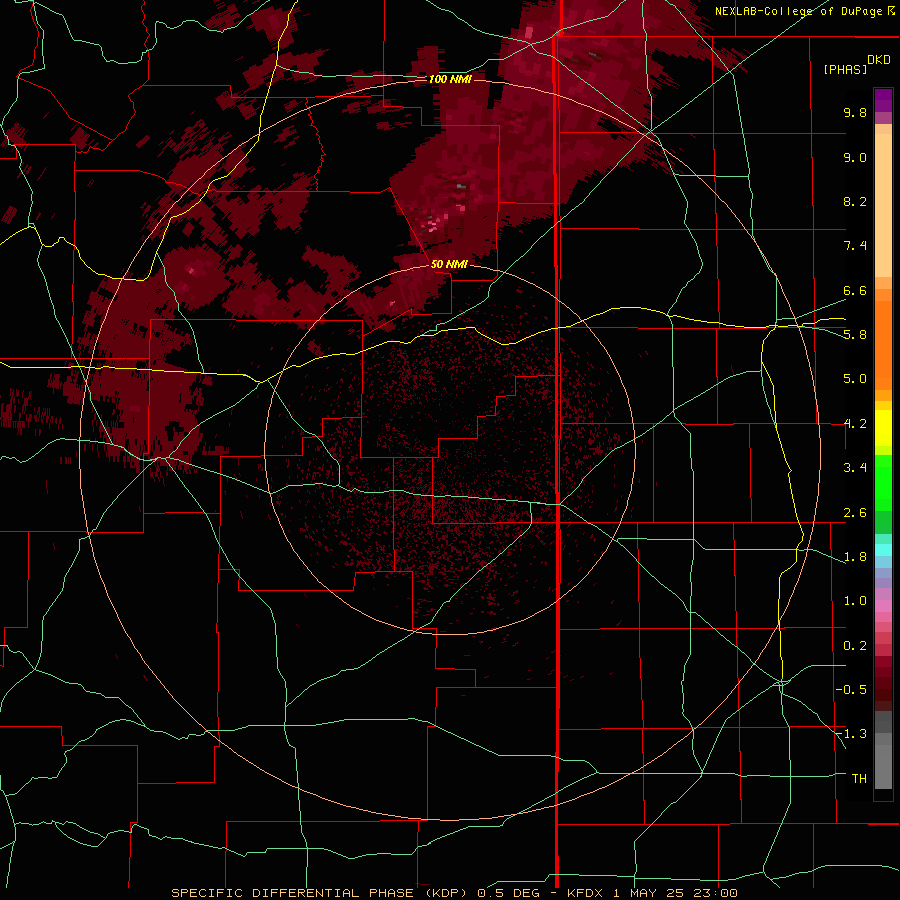The width and height of the screenshot is (900, 900).
Task: Click the orange color bar segment
Action: pos(883,344)
